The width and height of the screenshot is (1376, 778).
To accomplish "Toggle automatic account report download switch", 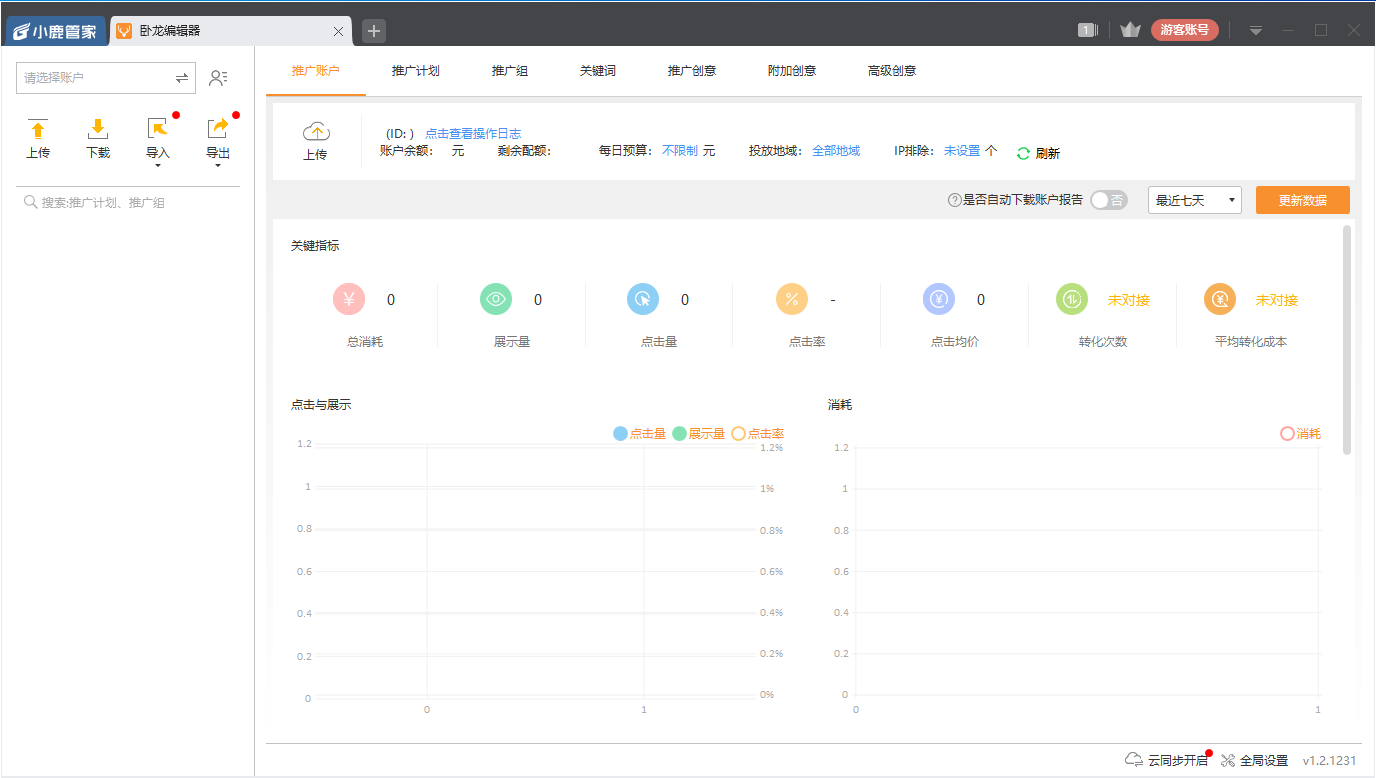I will point(1108,200).
